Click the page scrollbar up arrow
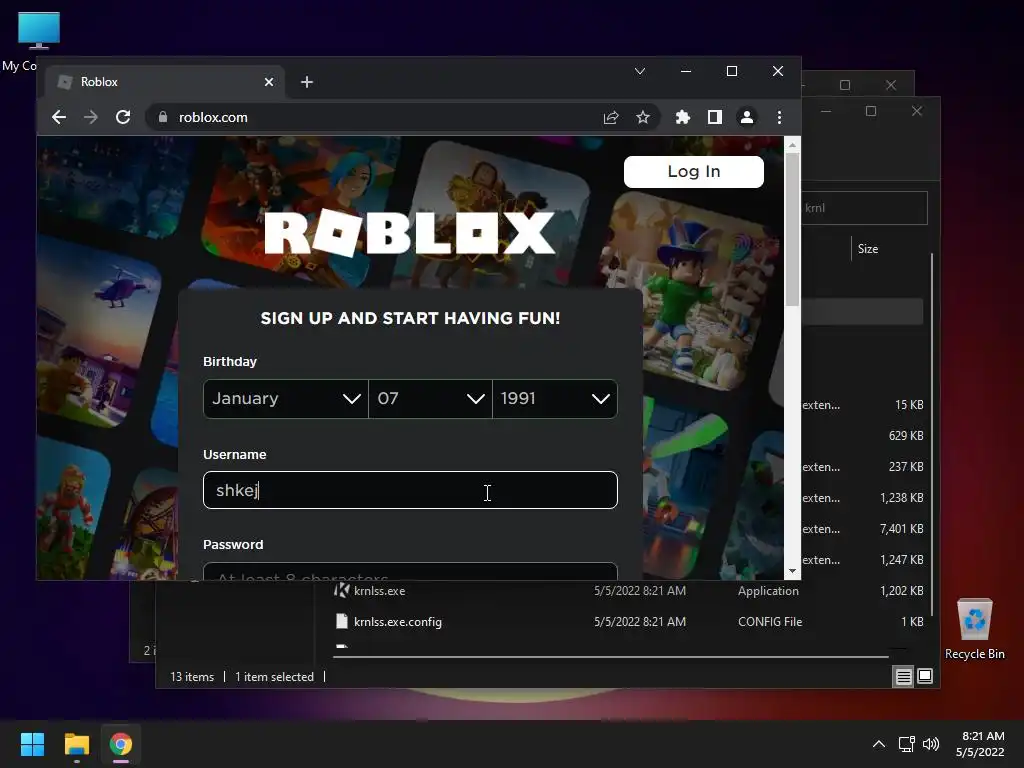 point(792,144)
